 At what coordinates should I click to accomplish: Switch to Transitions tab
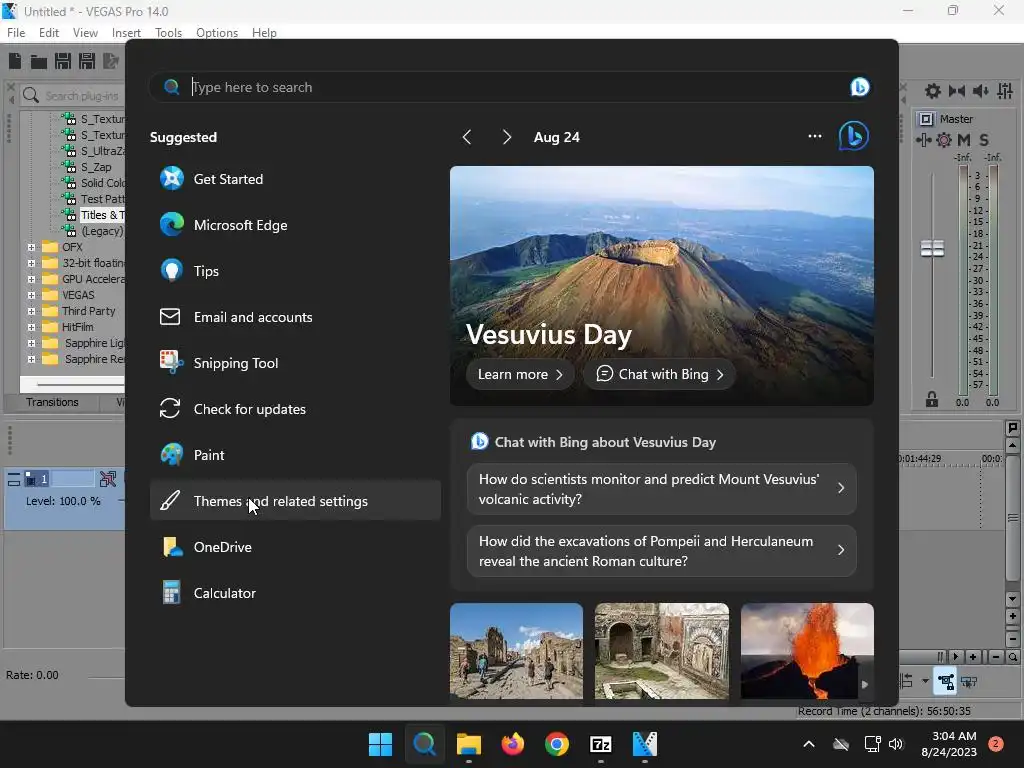click(x=52, y=402)
